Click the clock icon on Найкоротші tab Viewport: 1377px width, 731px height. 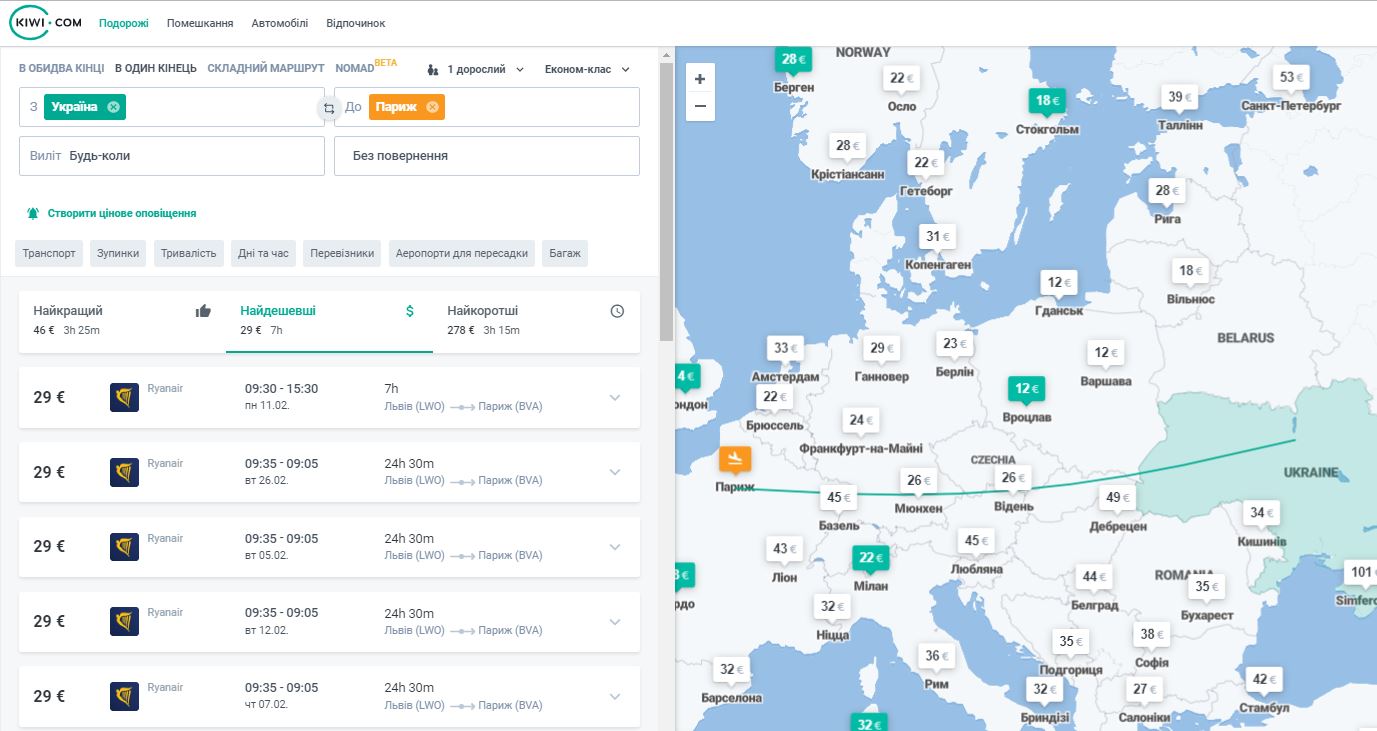coord(617,311)
